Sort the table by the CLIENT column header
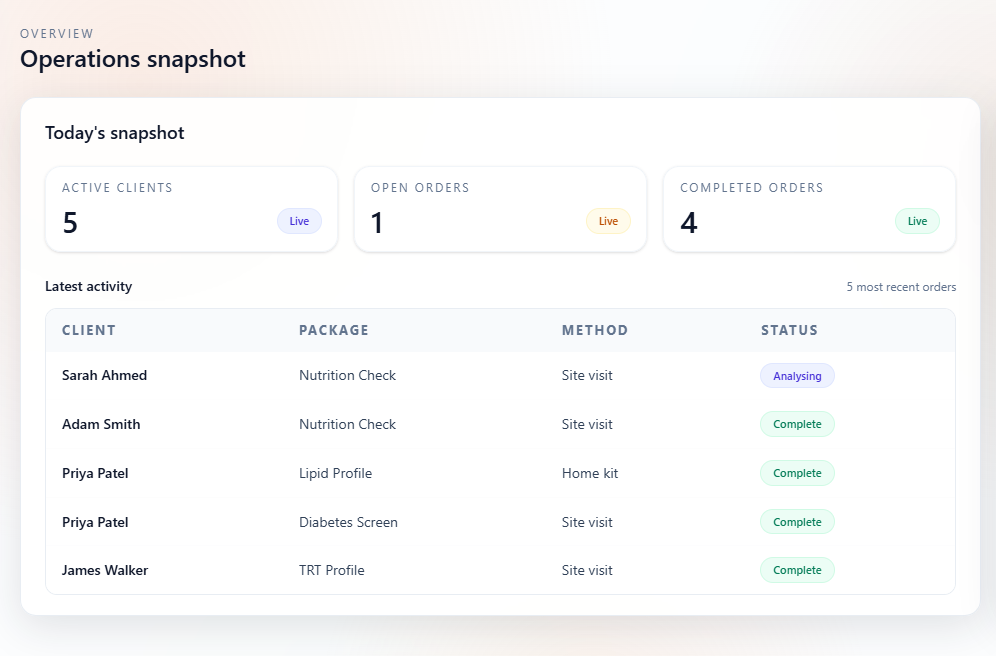Viewport: 996px width, 656px height. [89, 330]
